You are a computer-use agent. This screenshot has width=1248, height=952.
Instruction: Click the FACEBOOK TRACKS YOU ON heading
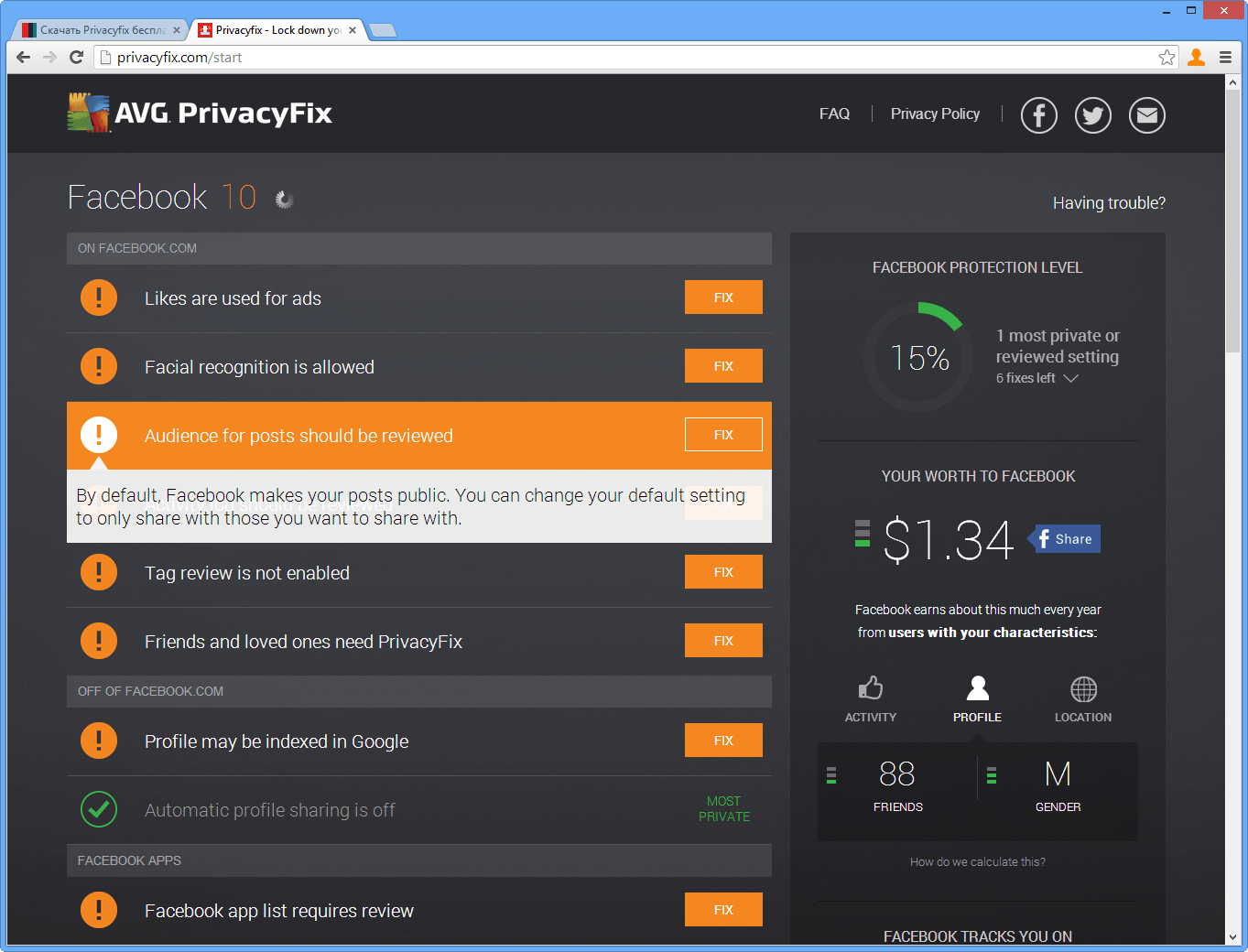tap(978, 936)
